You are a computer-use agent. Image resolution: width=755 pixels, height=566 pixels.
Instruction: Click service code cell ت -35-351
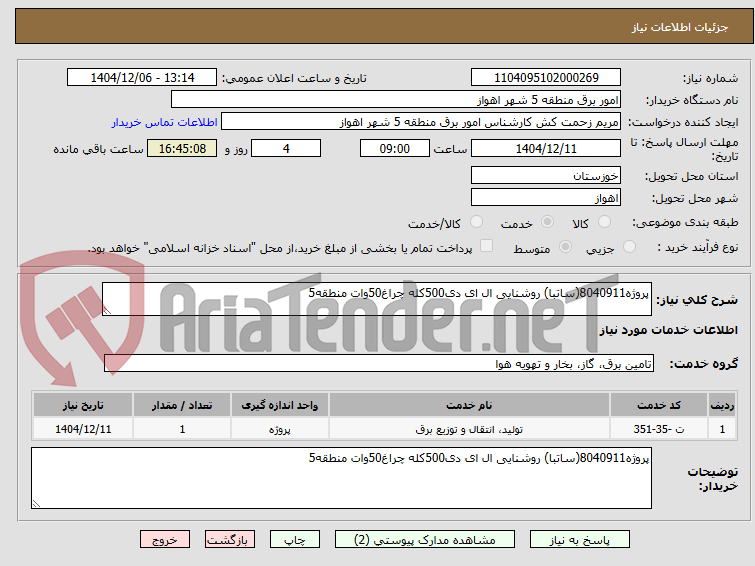click(658, 429)
